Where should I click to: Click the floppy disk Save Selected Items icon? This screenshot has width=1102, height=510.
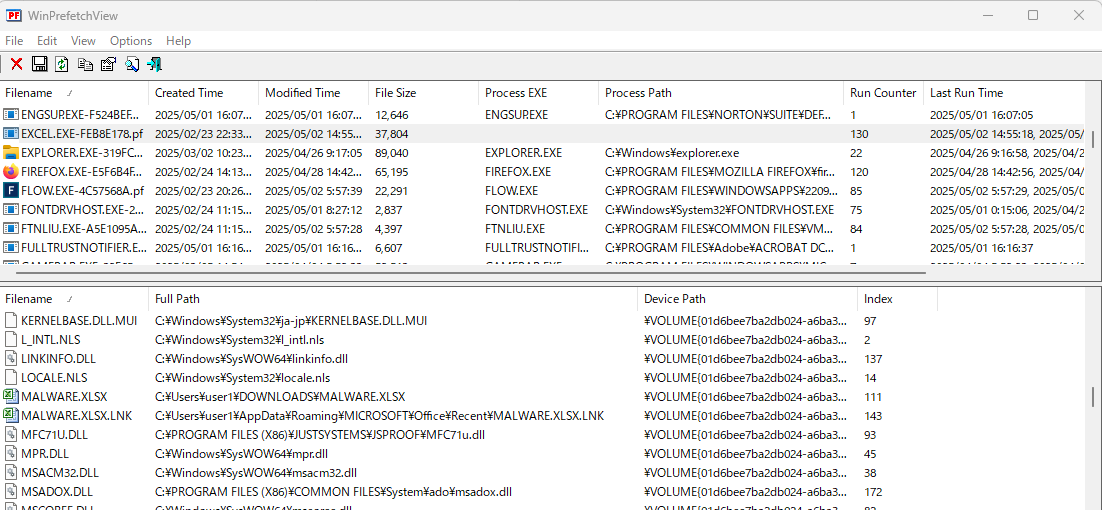[x=39, y=65]
